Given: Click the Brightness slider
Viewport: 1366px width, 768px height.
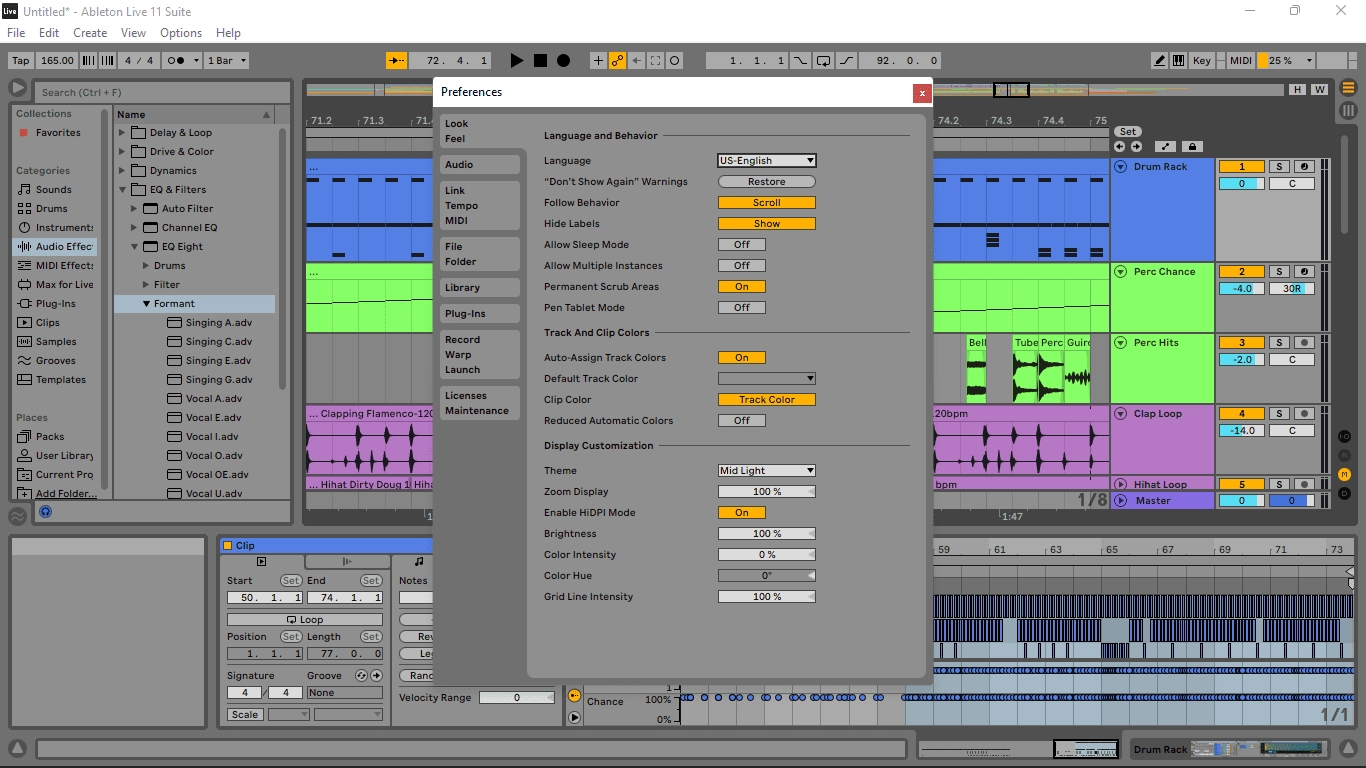Looking at the screenshot, I should (767, 534).
